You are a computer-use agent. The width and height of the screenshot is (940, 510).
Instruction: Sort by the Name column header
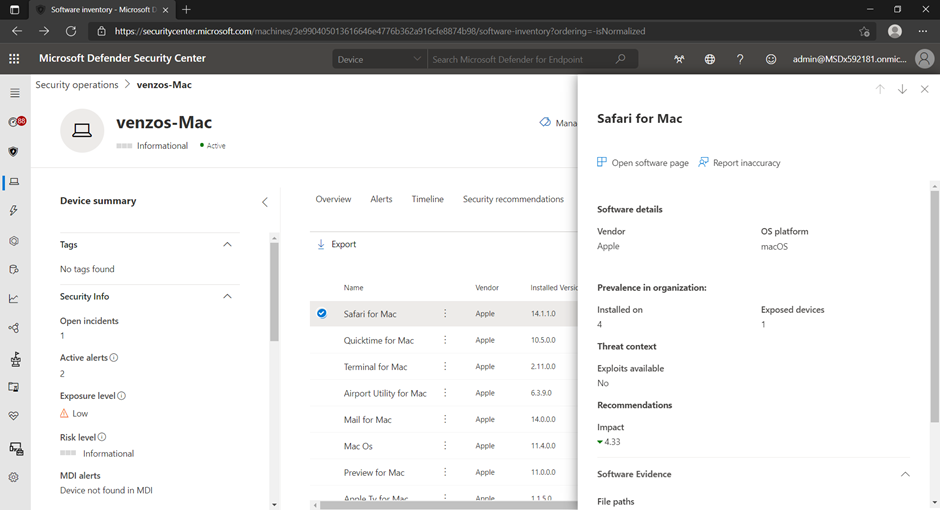point(353,288)
